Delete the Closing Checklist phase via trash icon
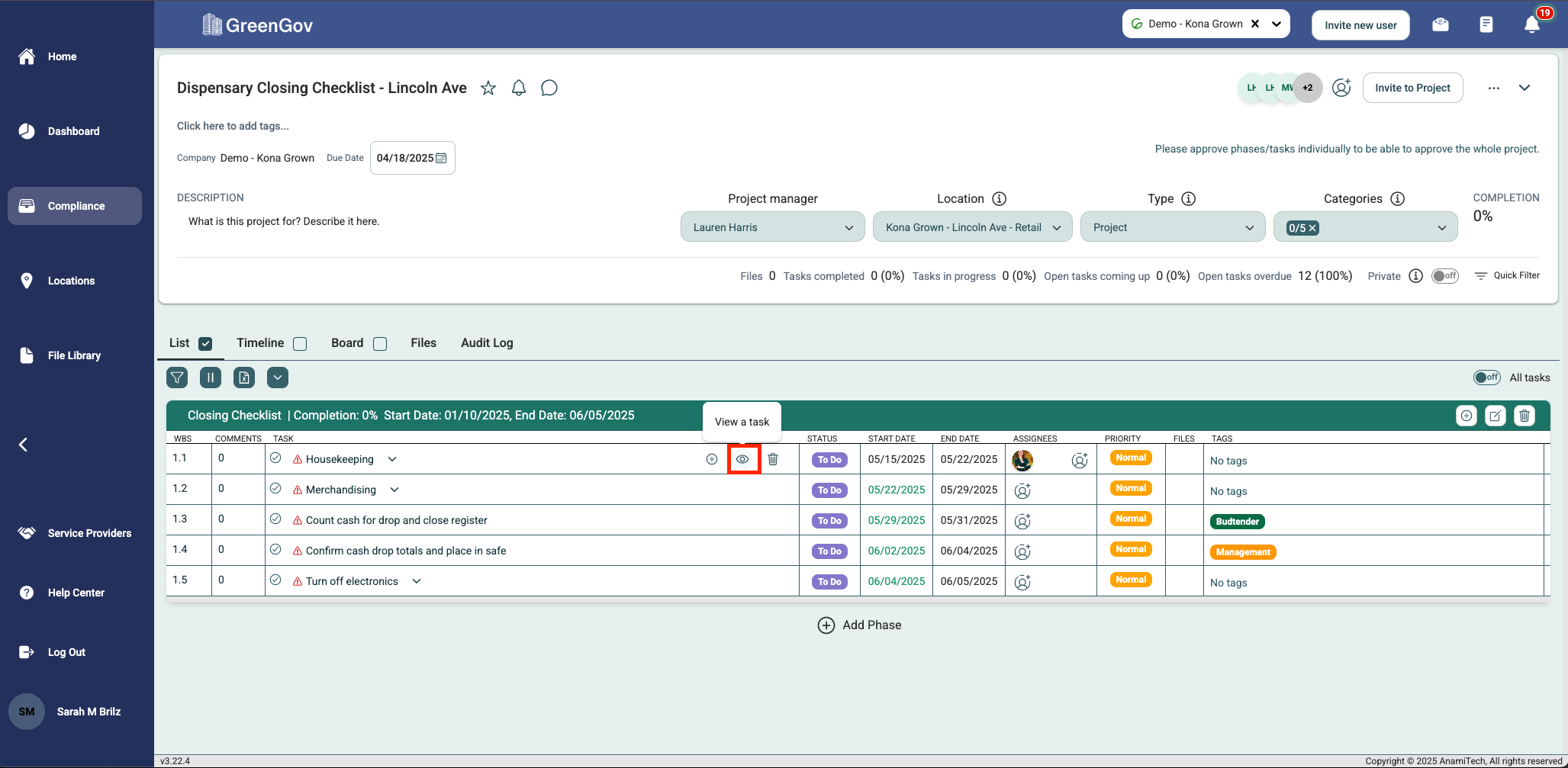This screenshot has width=1568, height=768. pos(1525,416)
